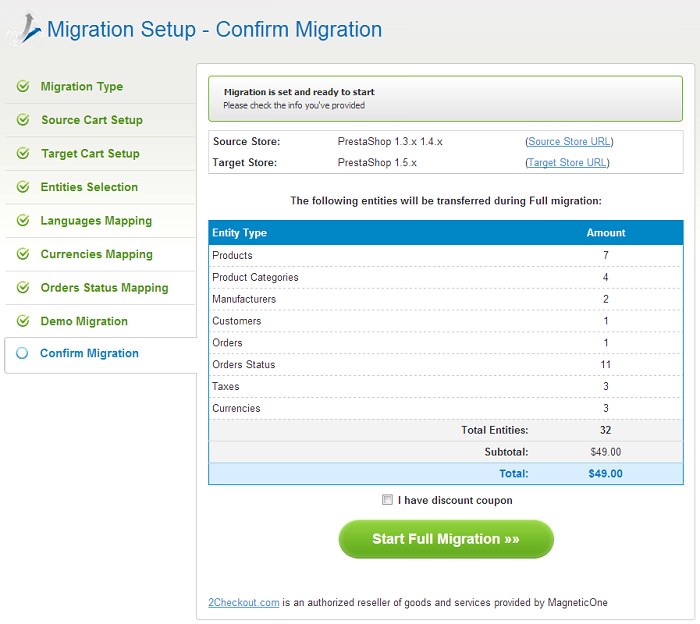The height and width of the screenshot is (624, 700).
Task: Click the Orders Status Mapping checkmark icon
Action: click(23, 287)
